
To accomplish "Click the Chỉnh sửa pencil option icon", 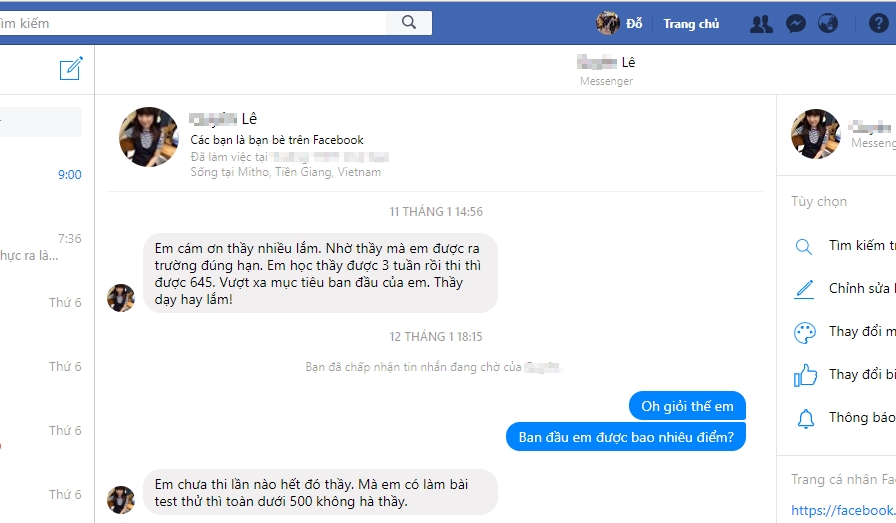I will pos(805,289).
